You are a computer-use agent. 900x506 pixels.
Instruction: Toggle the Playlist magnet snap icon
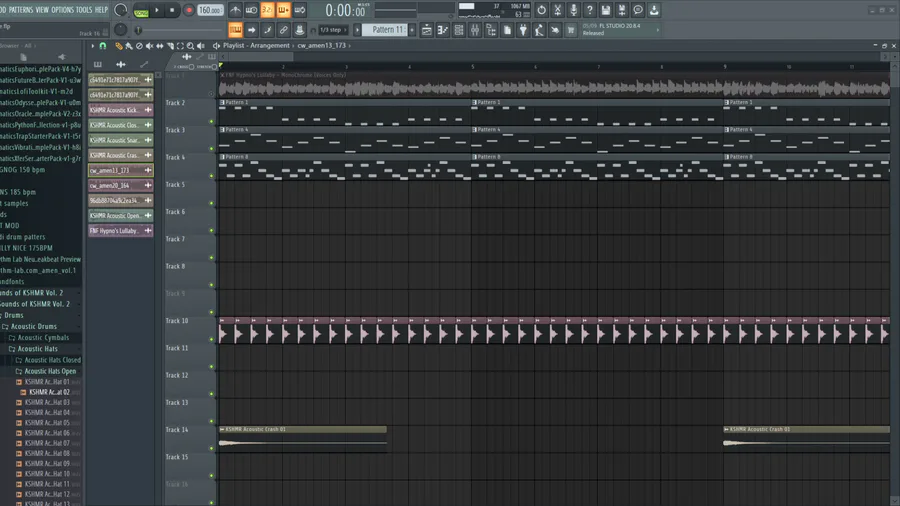coord(103,46)
